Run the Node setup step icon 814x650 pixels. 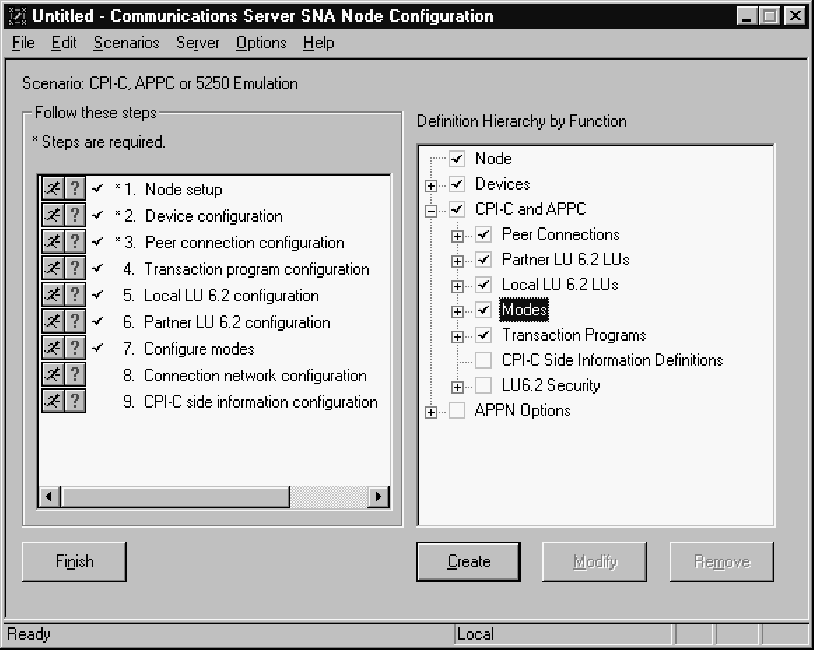[53, 188]
